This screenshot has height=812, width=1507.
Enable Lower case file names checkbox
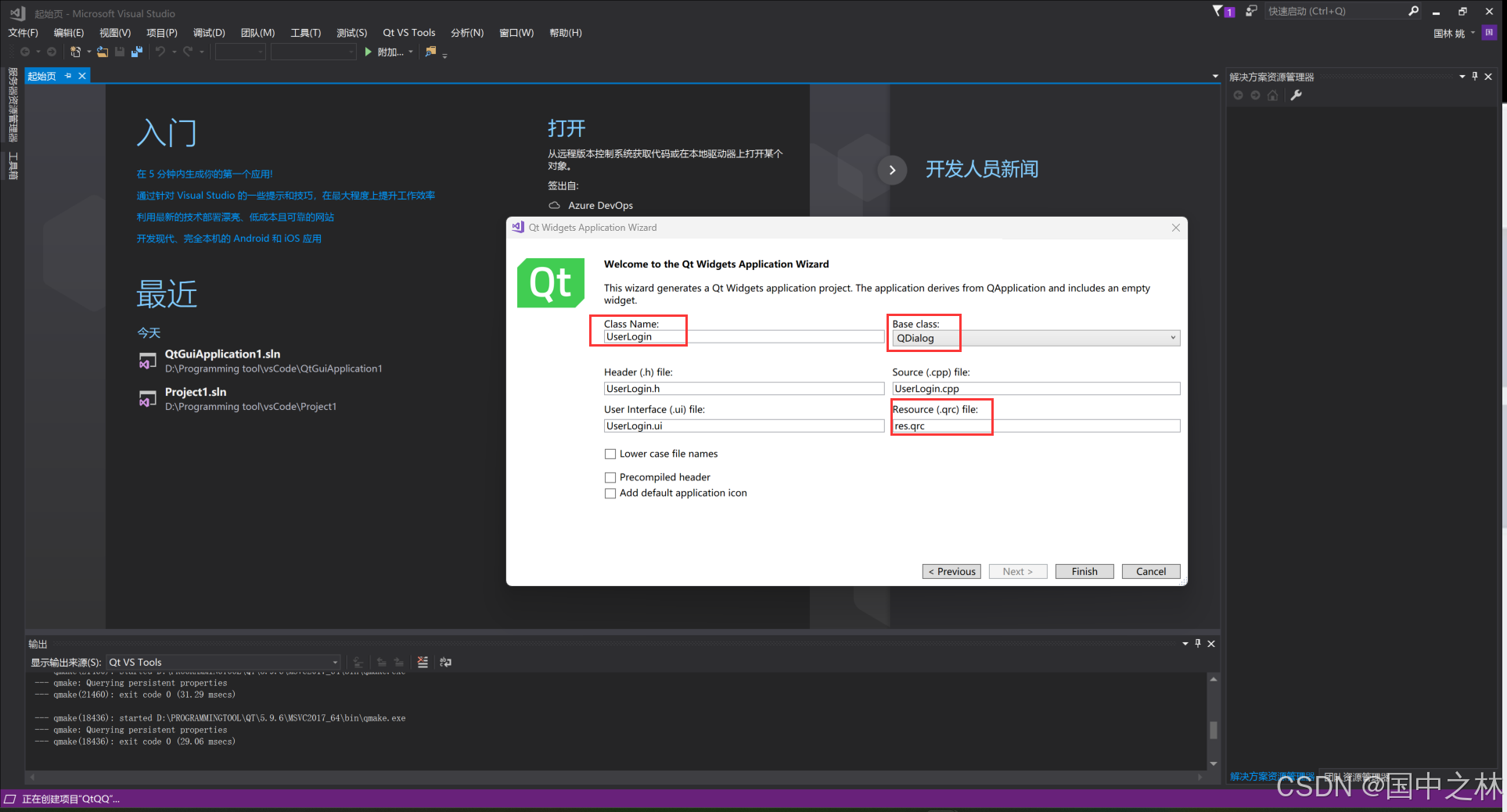click(610, 454)
